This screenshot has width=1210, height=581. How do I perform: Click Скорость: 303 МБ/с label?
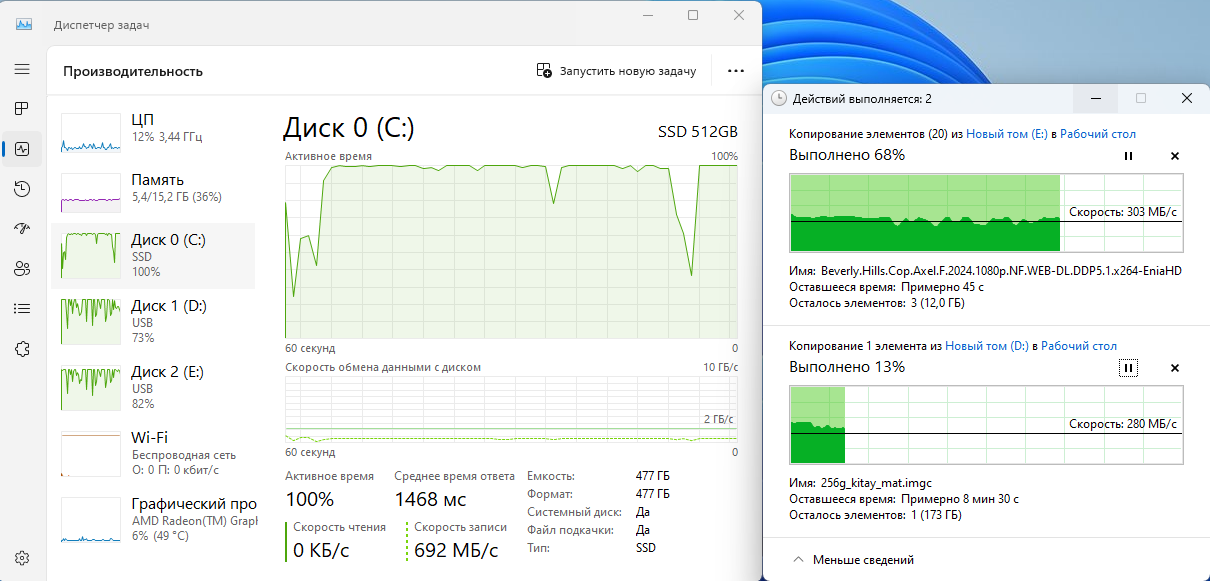coord(1123,212)
